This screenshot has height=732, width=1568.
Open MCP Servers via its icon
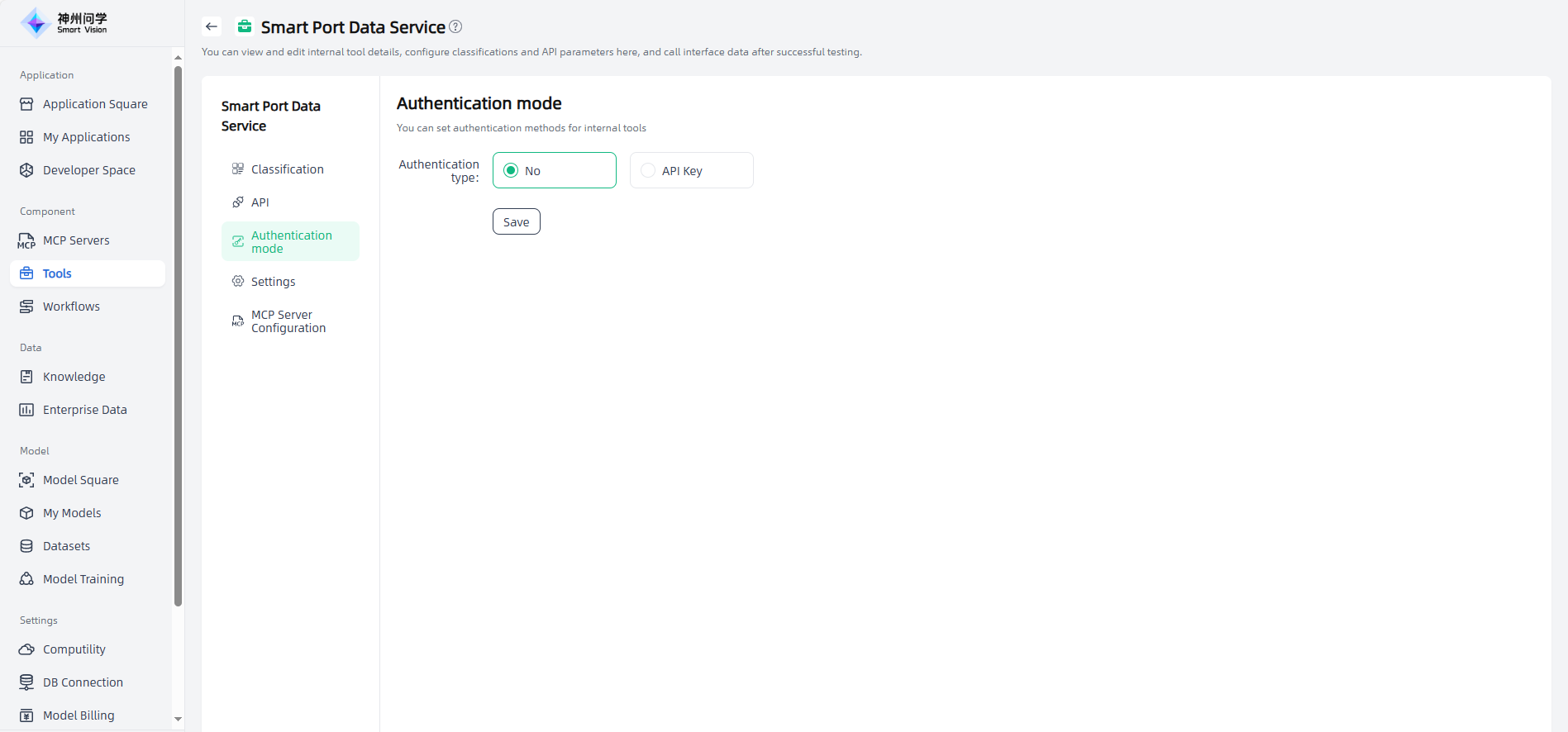coord(26,240)
